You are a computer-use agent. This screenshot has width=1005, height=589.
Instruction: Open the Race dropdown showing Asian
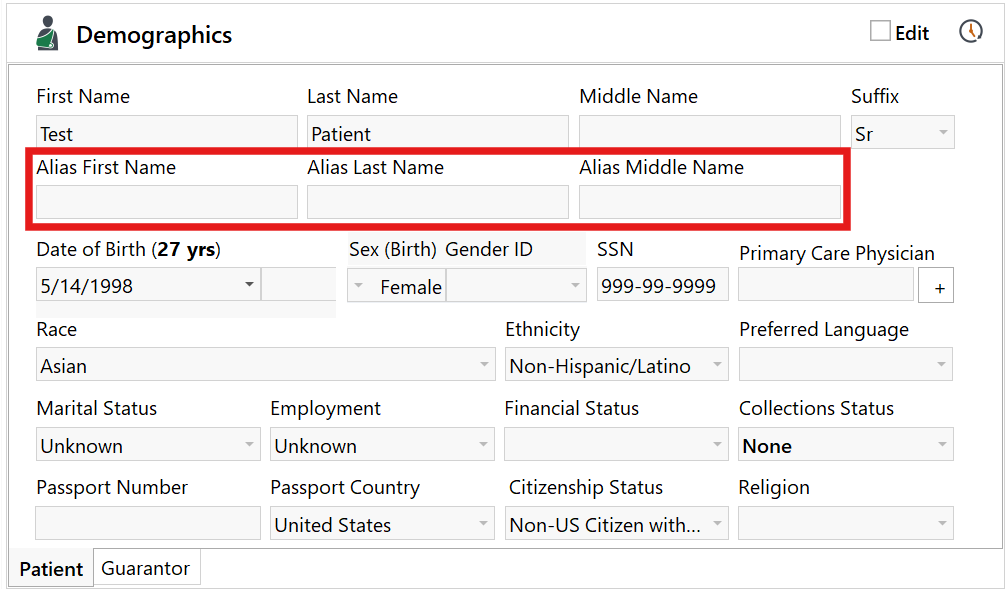pos(485,365)
